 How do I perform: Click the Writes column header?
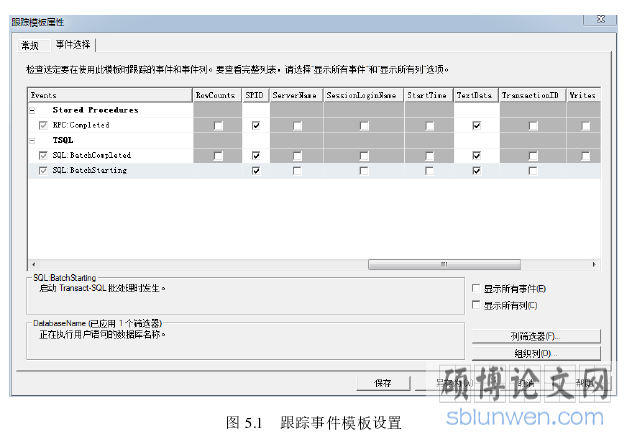(x=584, y=95)
